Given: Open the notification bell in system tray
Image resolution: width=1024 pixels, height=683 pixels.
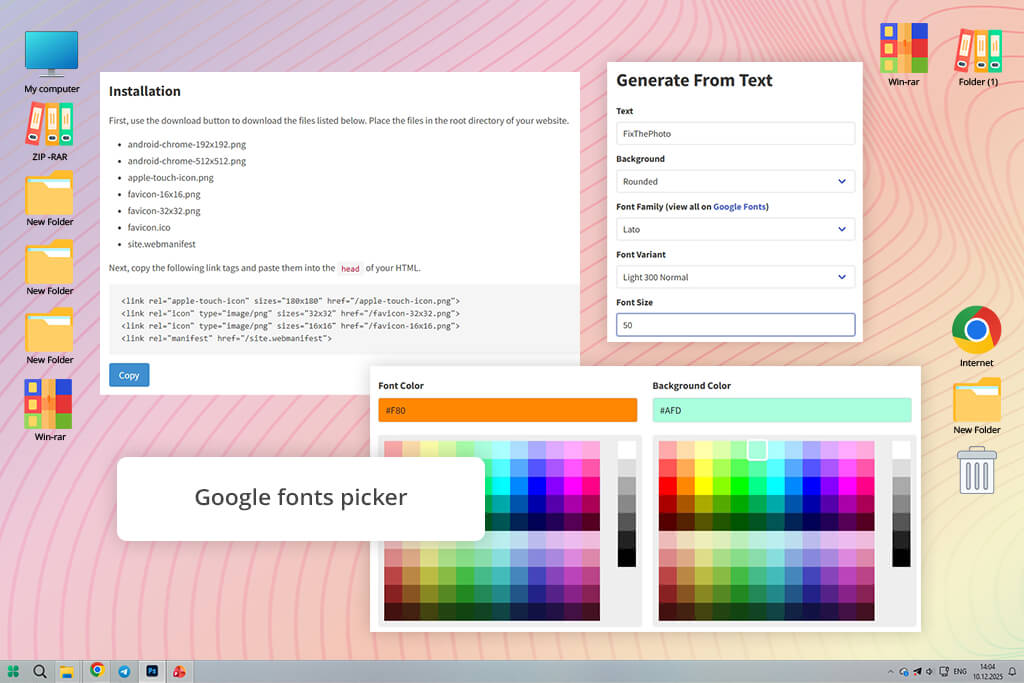Looking at the screenshot, I should click(1012, 671).
